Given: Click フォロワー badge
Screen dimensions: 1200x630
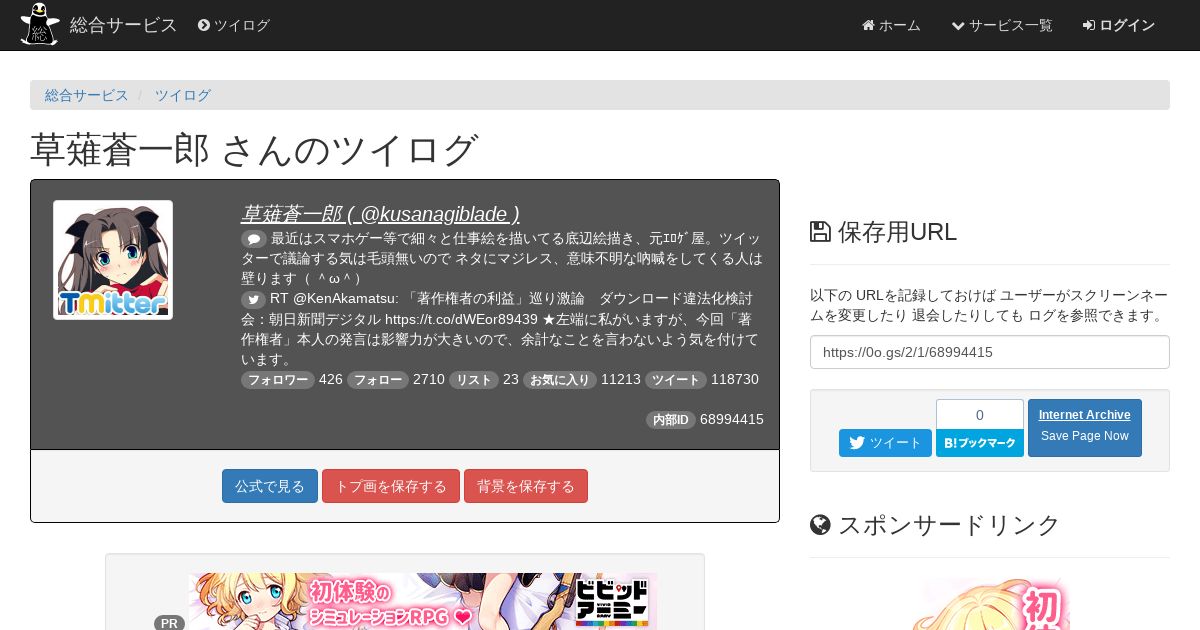Looking at the screenshot, I should (278, 380).
